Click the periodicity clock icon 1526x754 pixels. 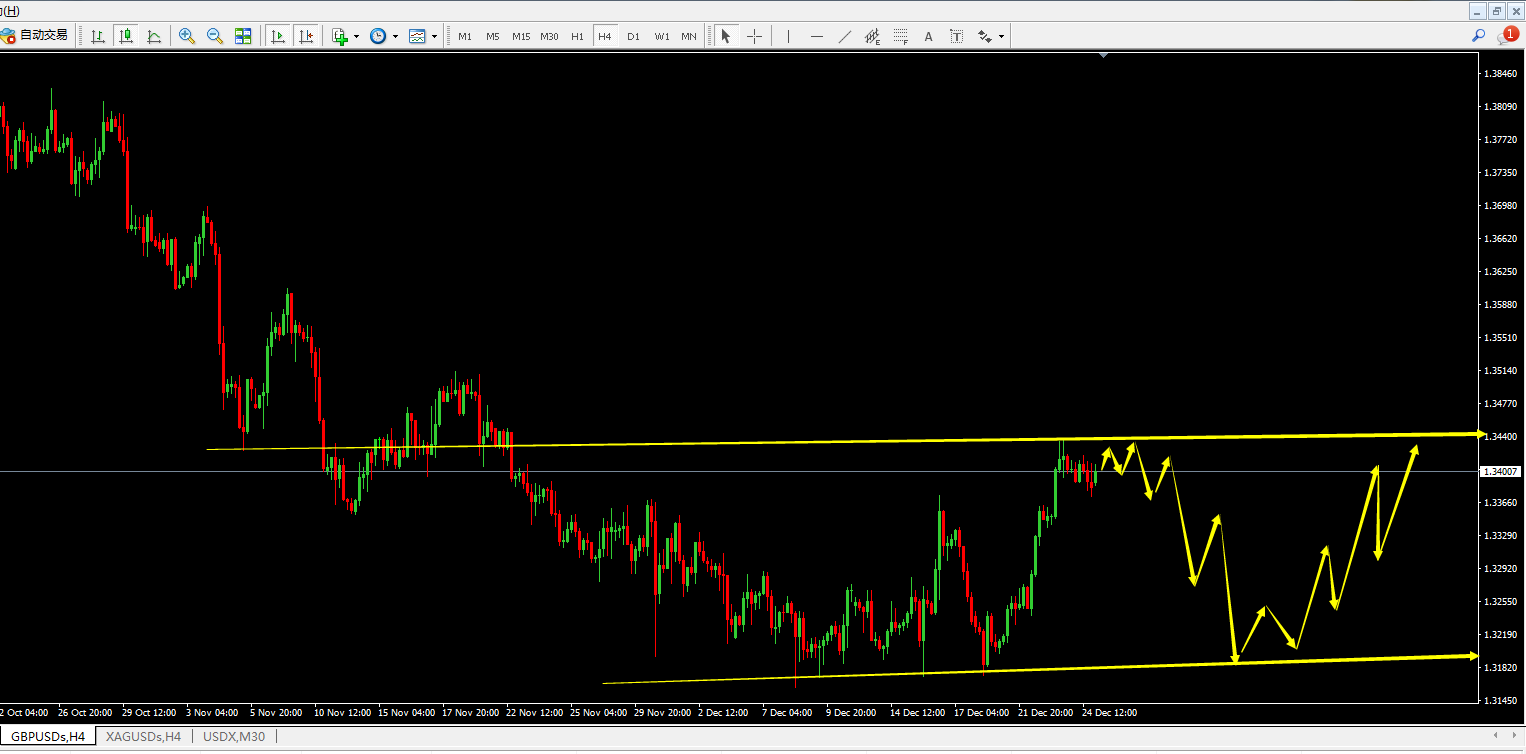click(378, 36)
